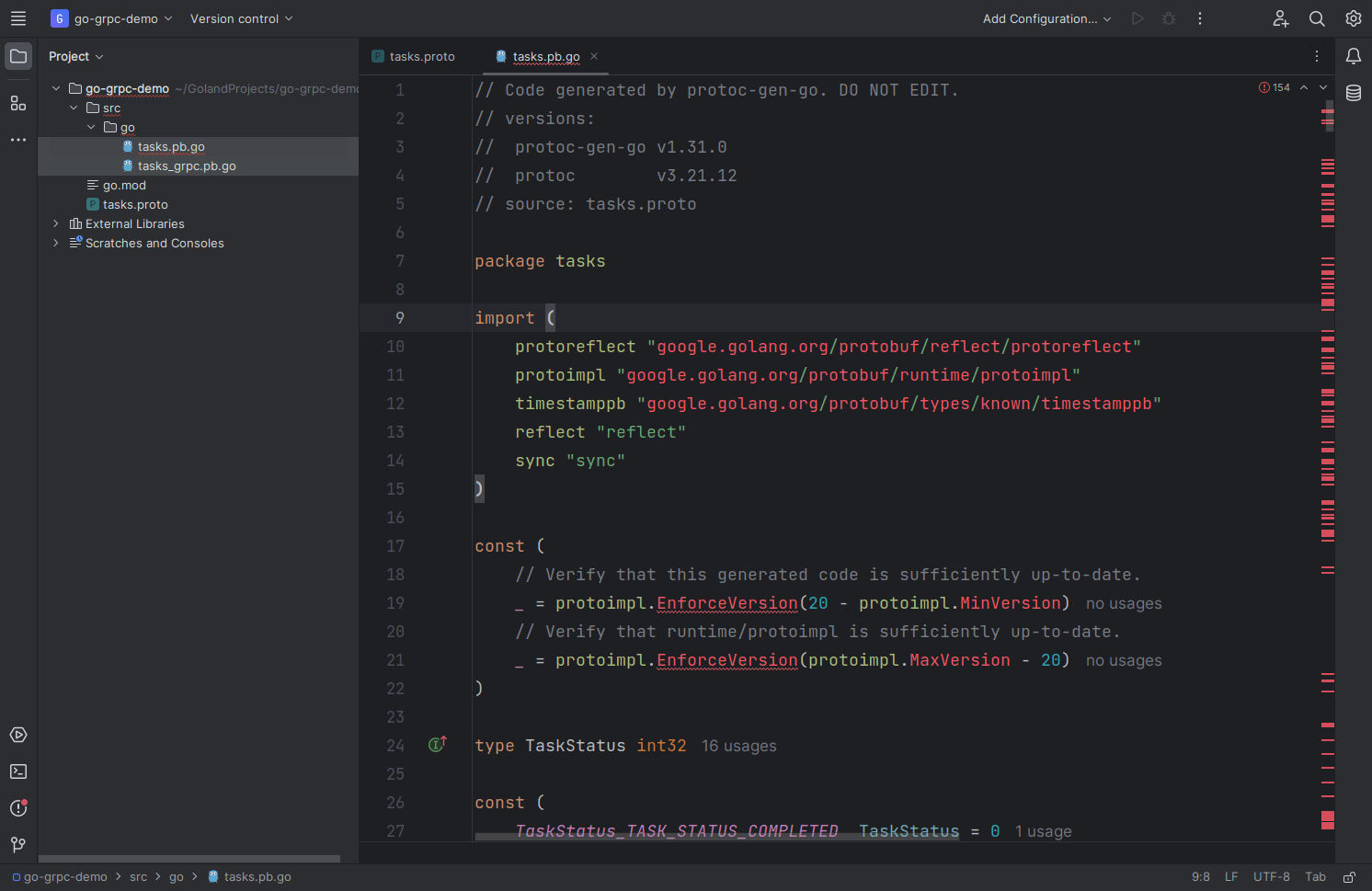Viewport: 1372px width, 891px height.
Task: Click the Code With Me user icon
Action: click(1281, 18)
